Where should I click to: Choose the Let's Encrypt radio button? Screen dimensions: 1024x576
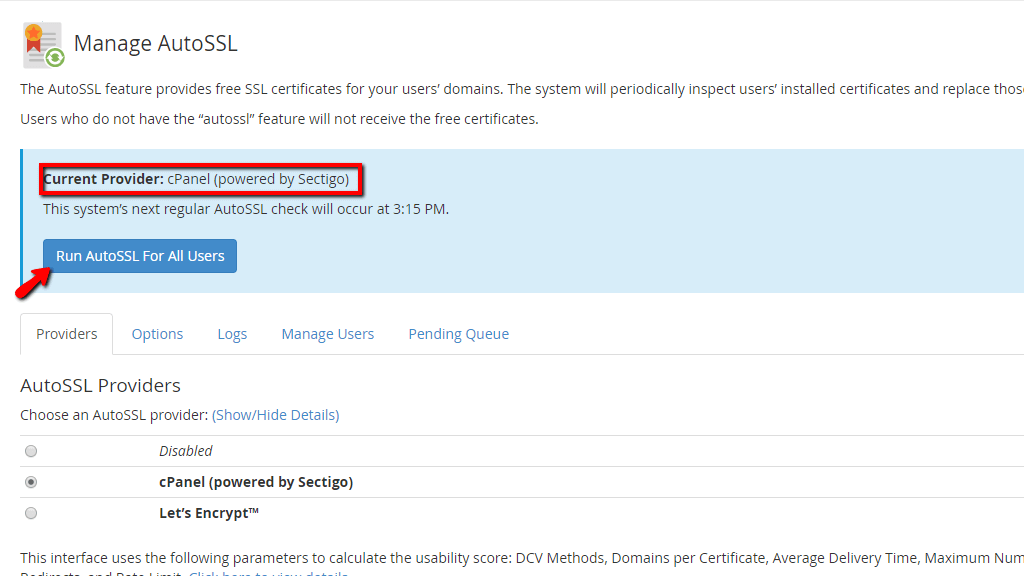[31, 513]
